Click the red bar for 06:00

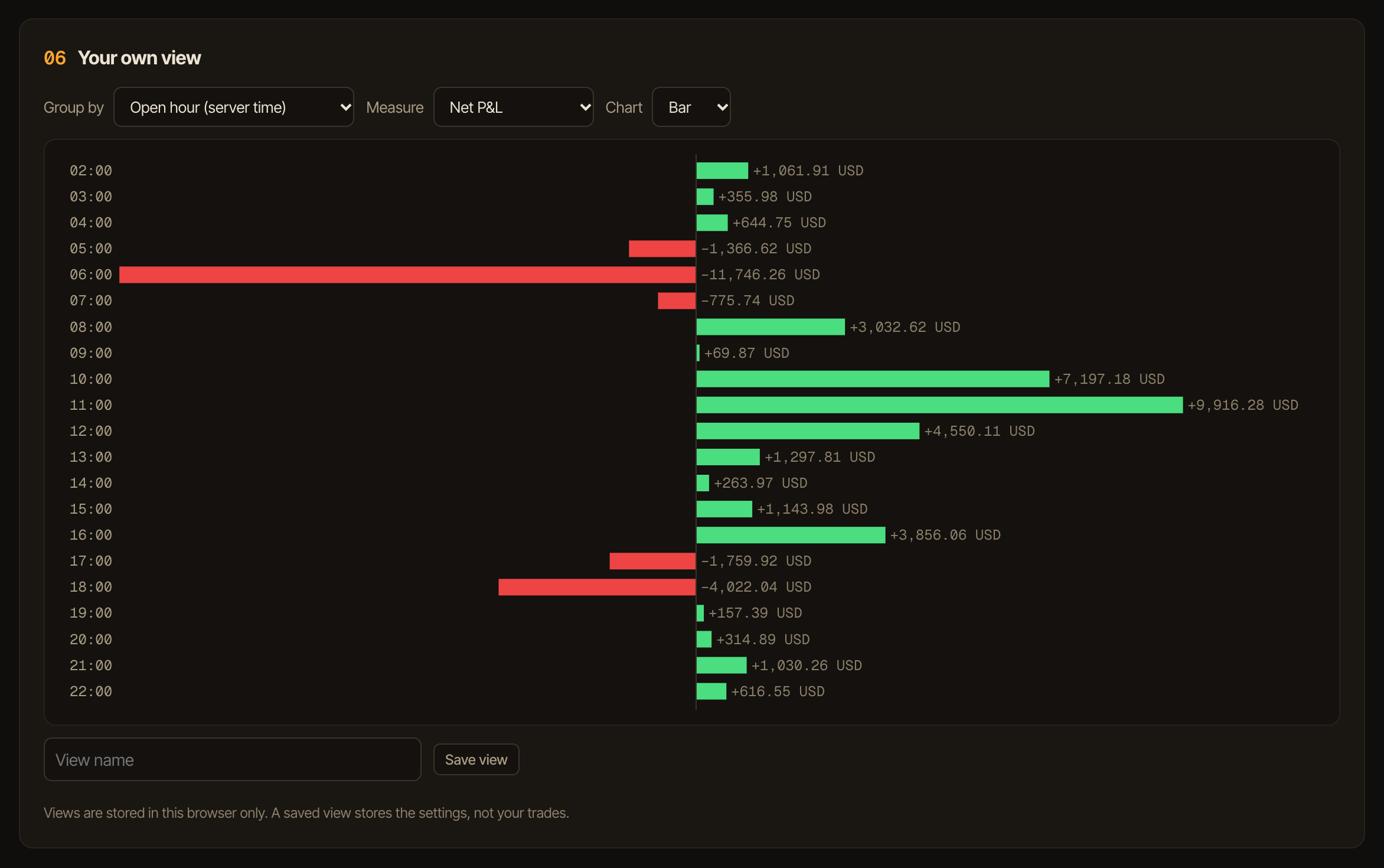tap(407, 275)
